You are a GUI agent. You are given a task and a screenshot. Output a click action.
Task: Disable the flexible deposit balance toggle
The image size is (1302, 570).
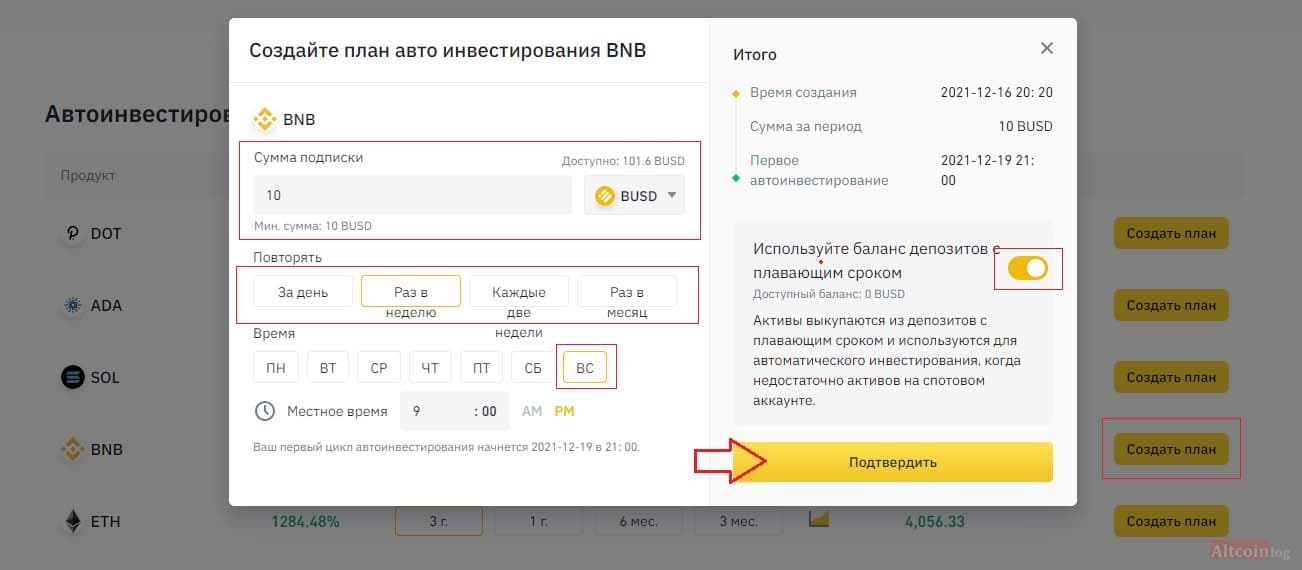pyautogui.click(x=1028, y=268)
